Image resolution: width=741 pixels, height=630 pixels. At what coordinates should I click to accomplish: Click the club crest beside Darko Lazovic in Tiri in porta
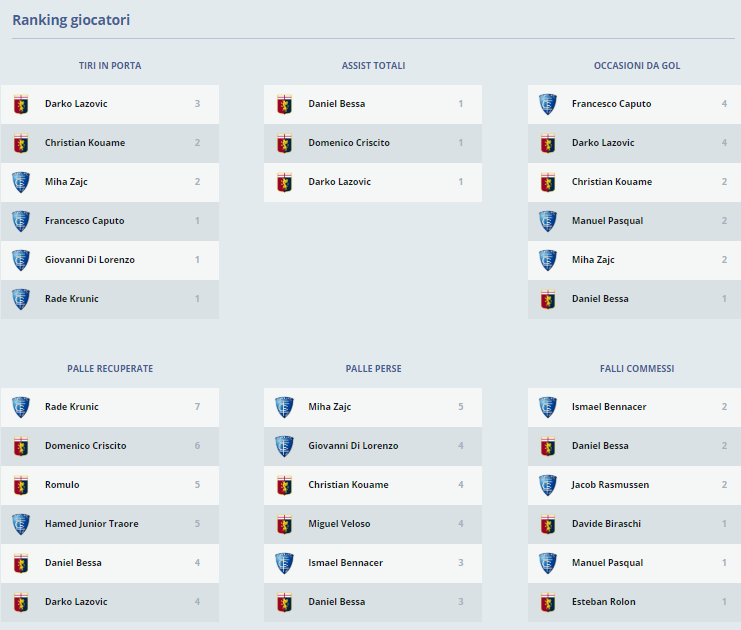pyautogui.click(x=21, y=104)
